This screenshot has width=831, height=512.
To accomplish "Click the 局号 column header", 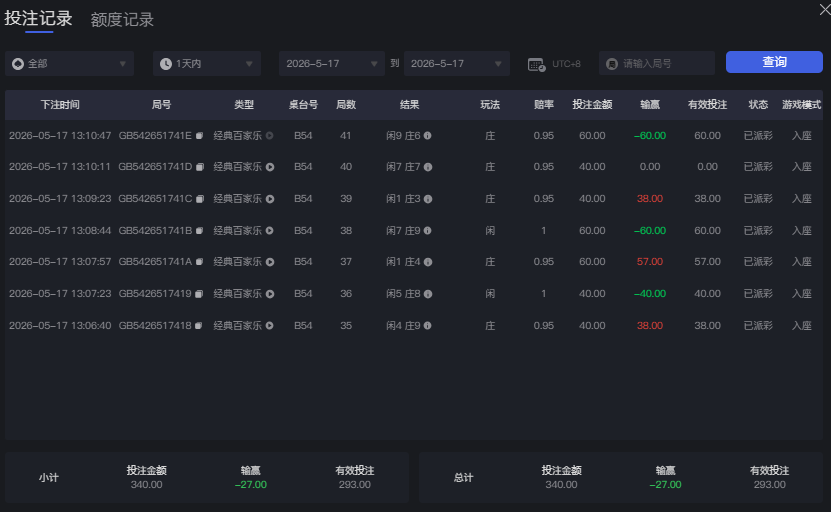I will tap(161, 105).
